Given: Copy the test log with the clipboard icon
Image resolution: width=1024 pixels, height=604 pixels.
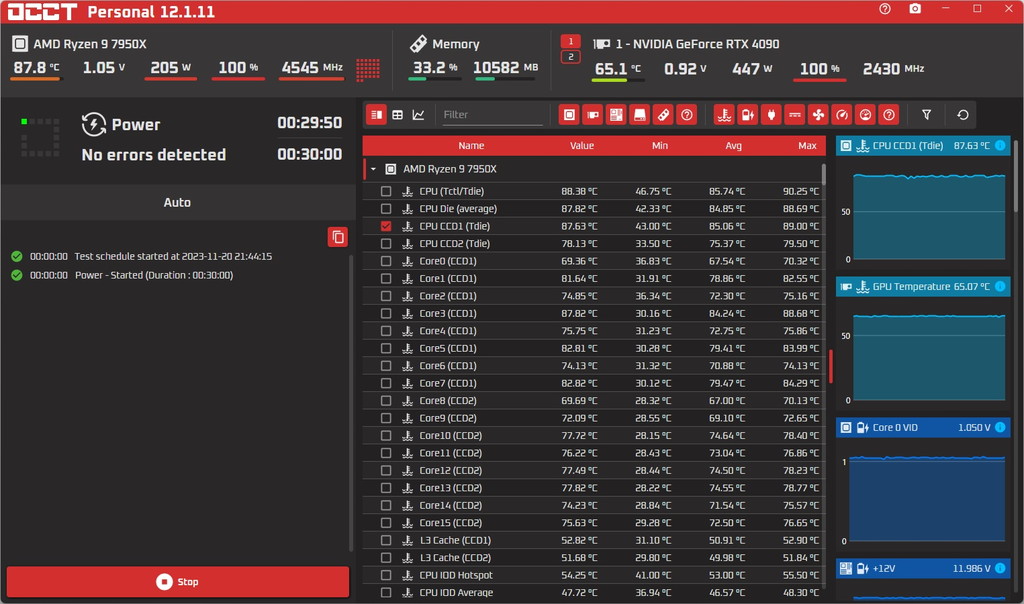Looking at the screenshot, I should click(x=338, y=237).
